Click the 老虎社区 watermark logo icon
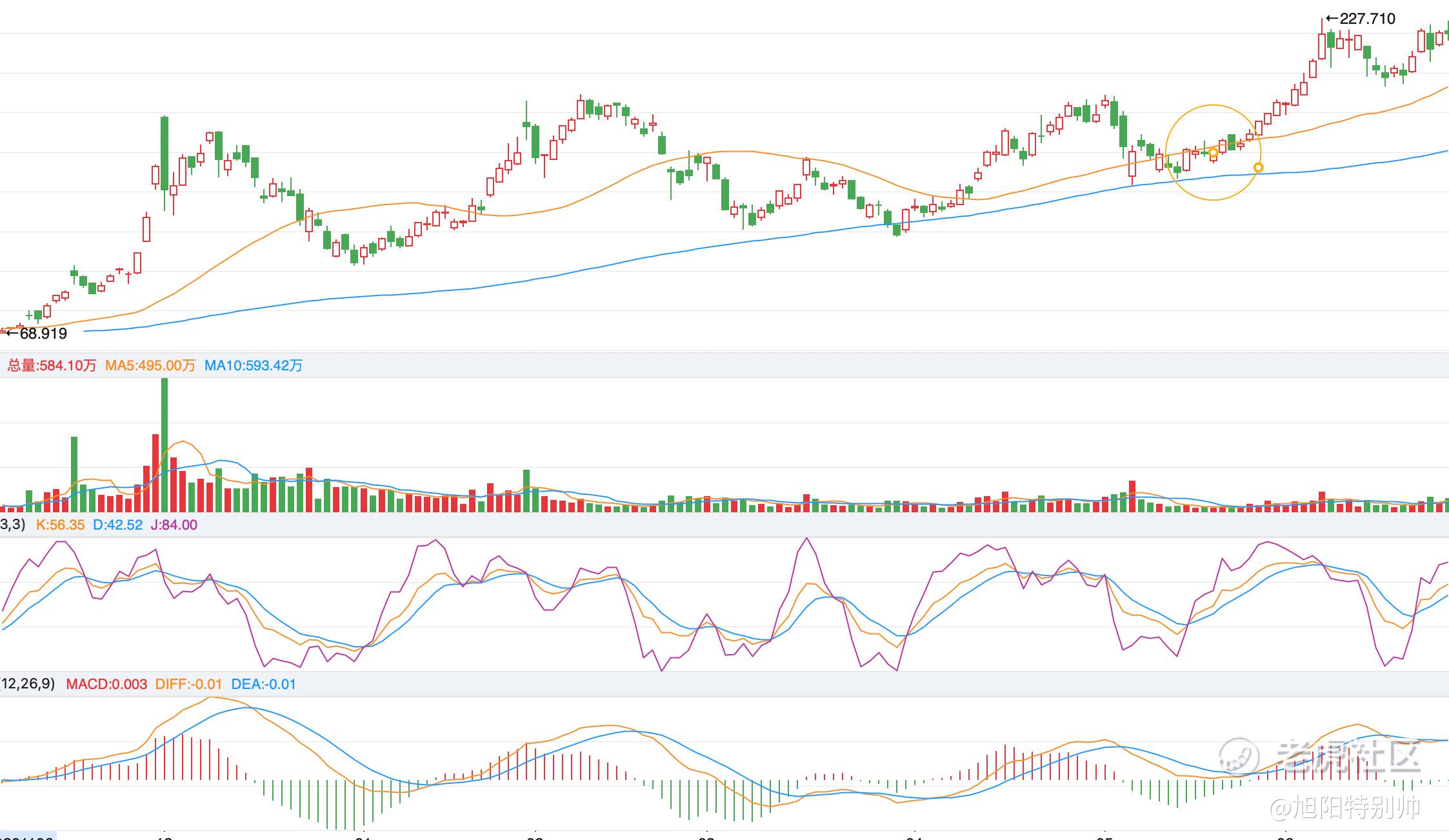Screen dimensions: 1449x840 (1238, 755)
